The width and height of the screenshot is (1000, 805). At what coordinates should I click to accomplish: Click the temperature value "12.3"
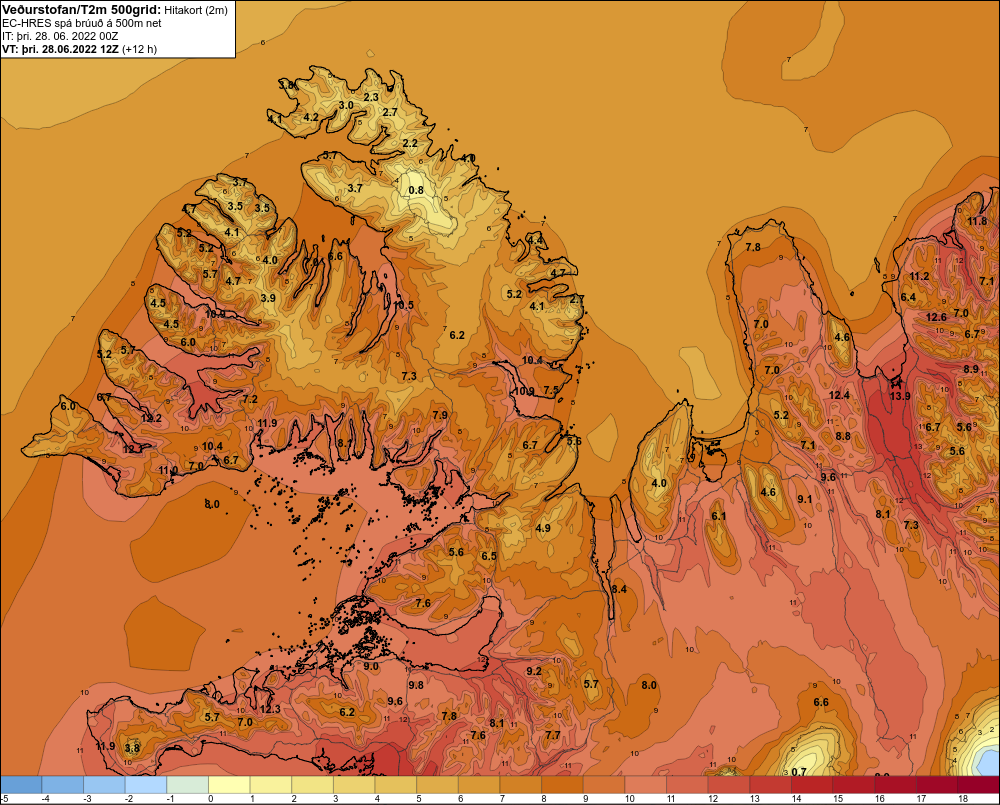click(270, 709)
